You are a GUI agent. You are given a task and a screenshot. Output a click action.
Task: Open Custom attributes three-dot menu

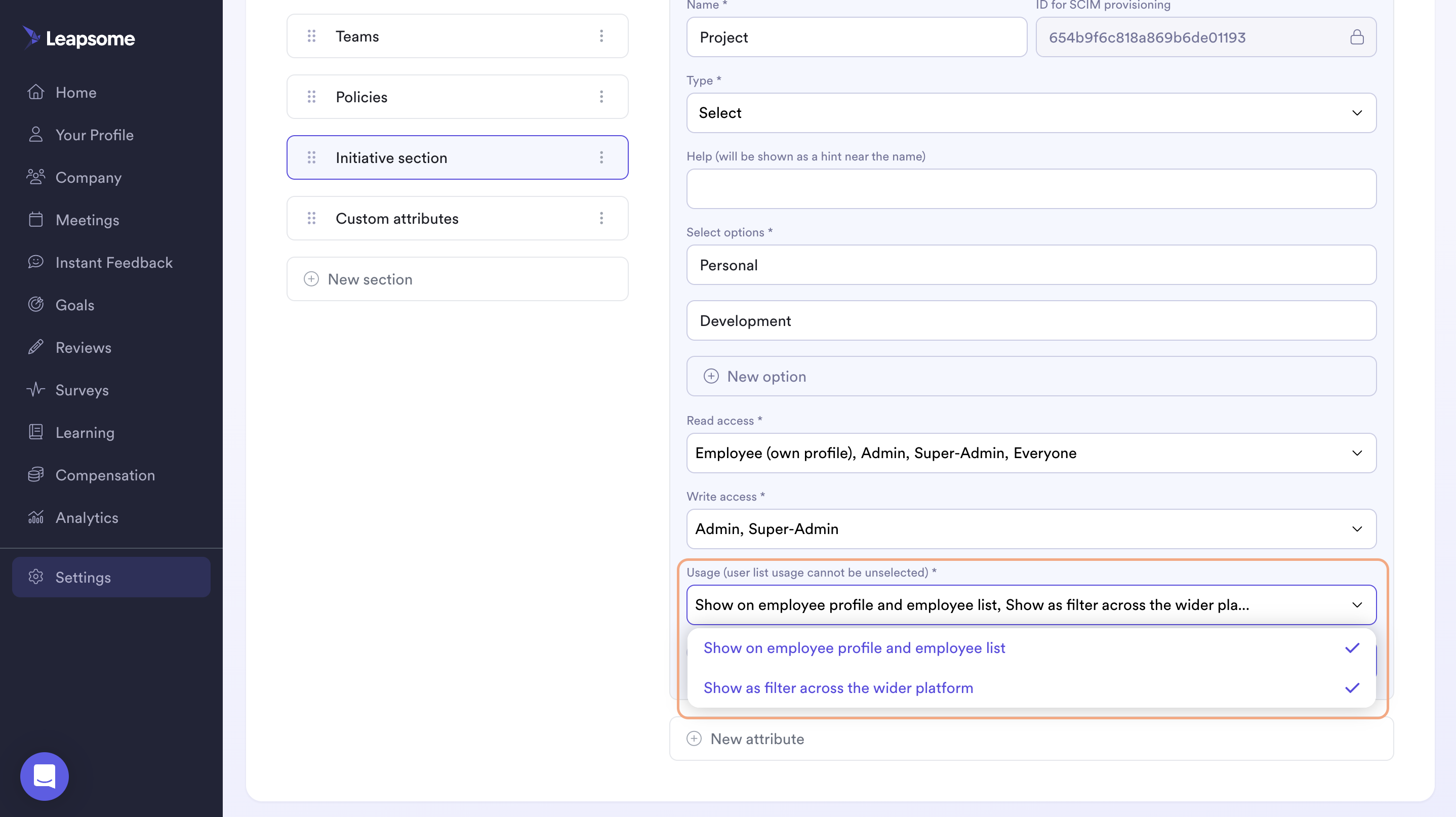click(x=601, y=218)
